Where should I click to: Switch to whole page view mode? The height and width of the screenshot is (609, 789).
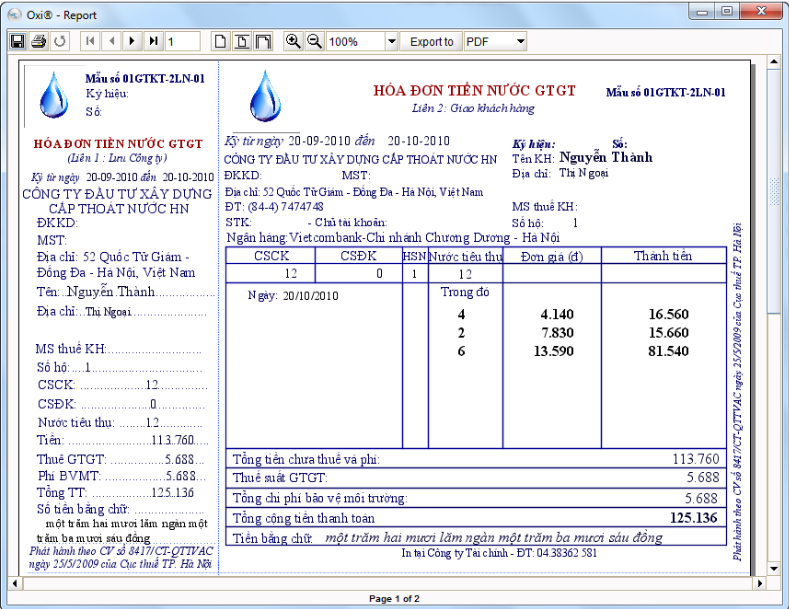(263, 41)
